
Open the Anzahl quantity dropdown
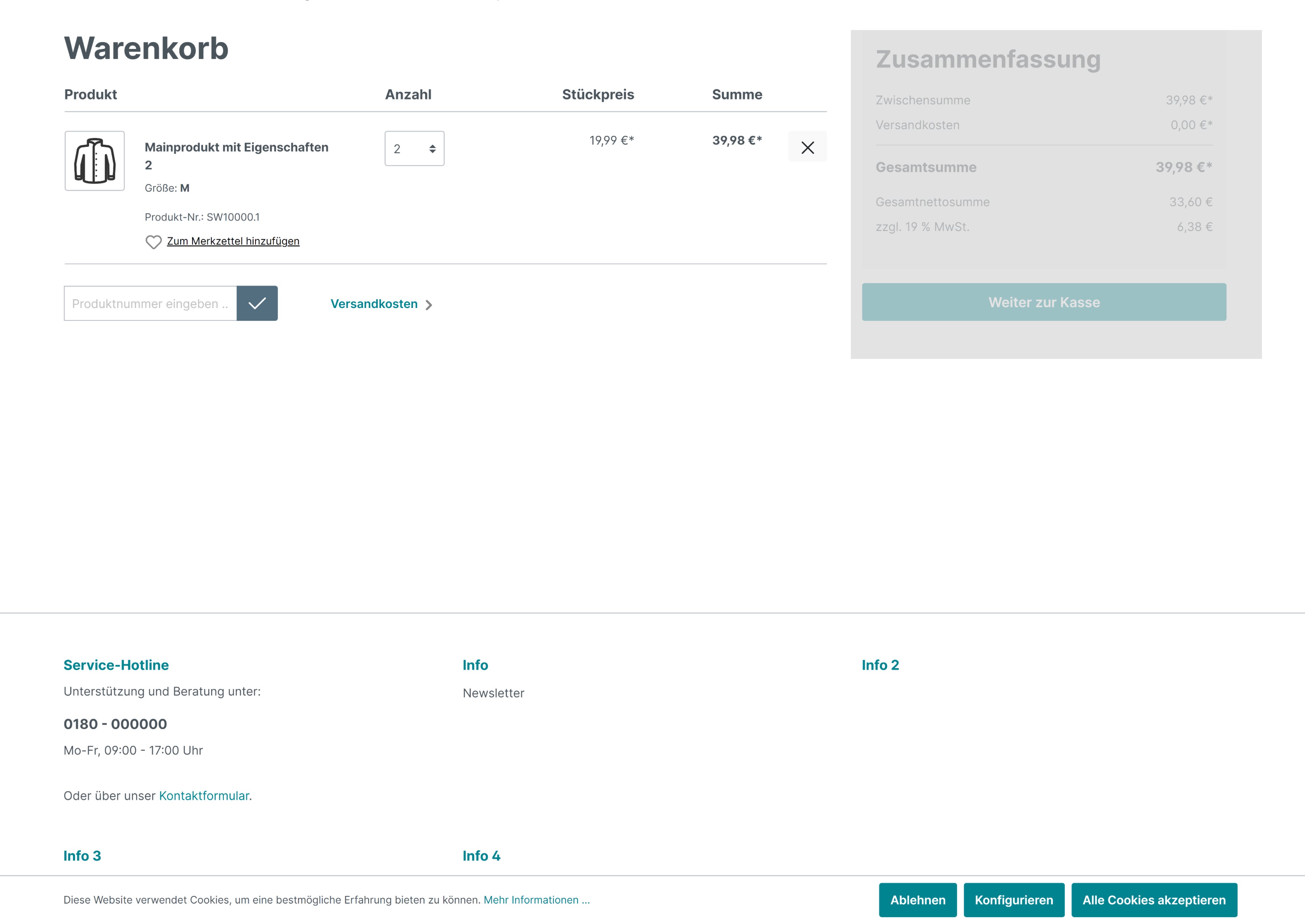tap(414, 148)
